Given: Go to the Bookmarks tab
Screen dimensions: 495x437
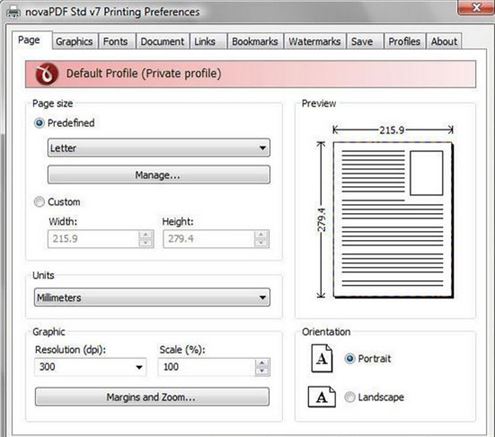Looking at the screenshot, I should [255, 42].
